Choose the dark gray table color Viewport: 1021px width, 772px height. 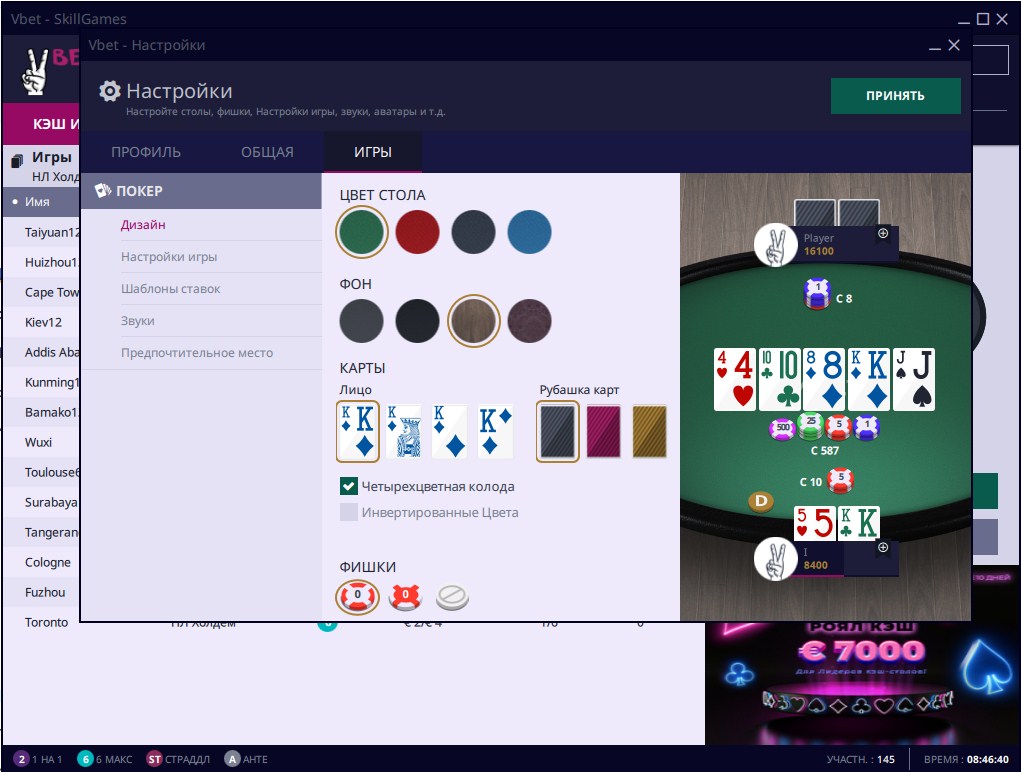coord(473,232)
